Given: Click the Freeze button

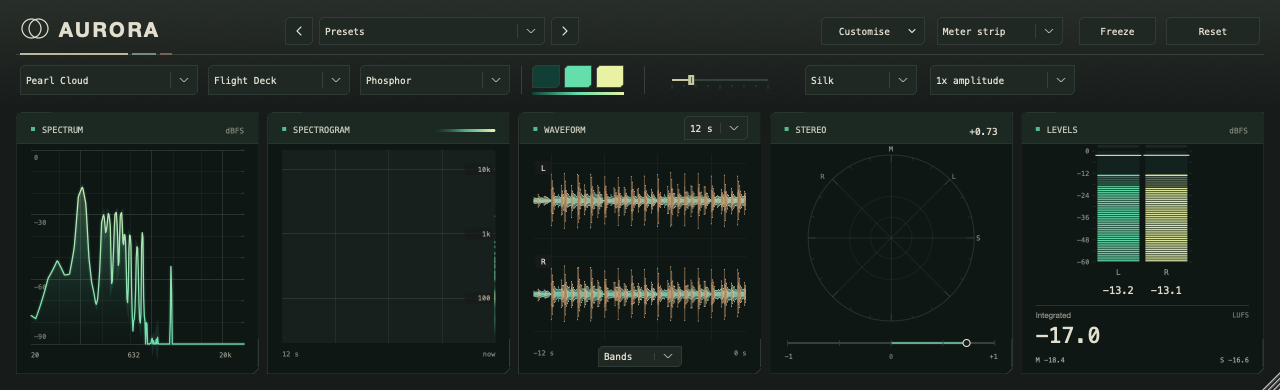Looking at the screenshot, I should pyautogui.click(x=1117, y=31).
